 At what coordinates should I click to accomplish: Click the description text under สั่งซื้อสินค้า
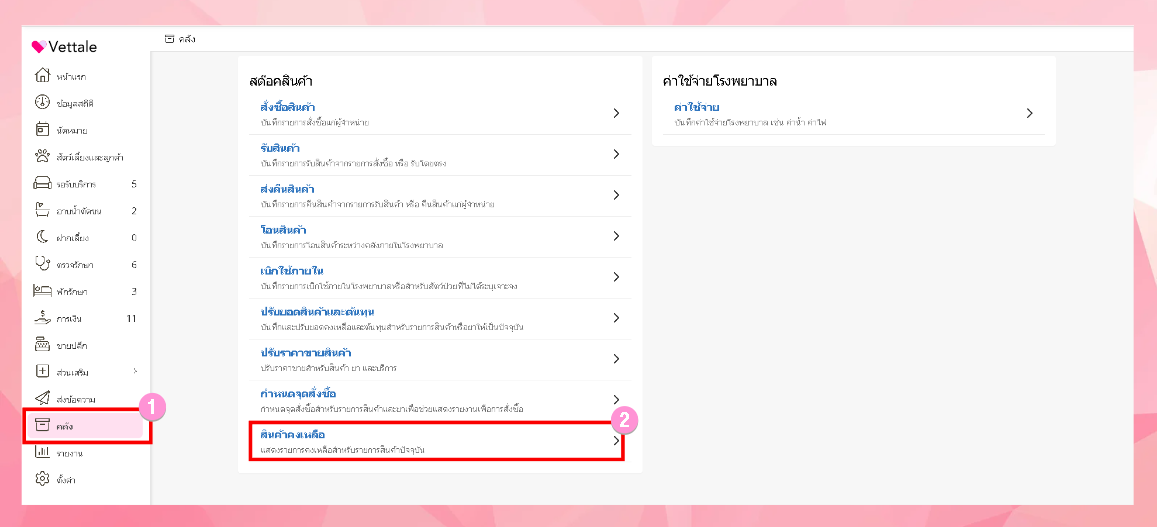pyautogui.click(x=315, y=123)
